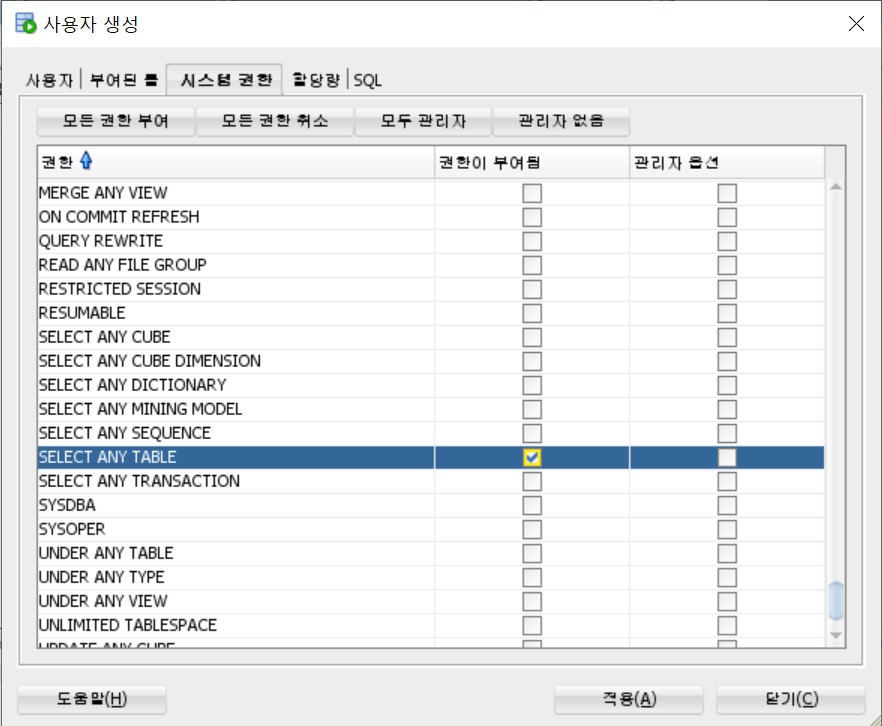Uncheck the granted checkbox for SELECT ANY TABLE
Screen dimensions: 882x726
pyautogui.click(x=532, y=457)
